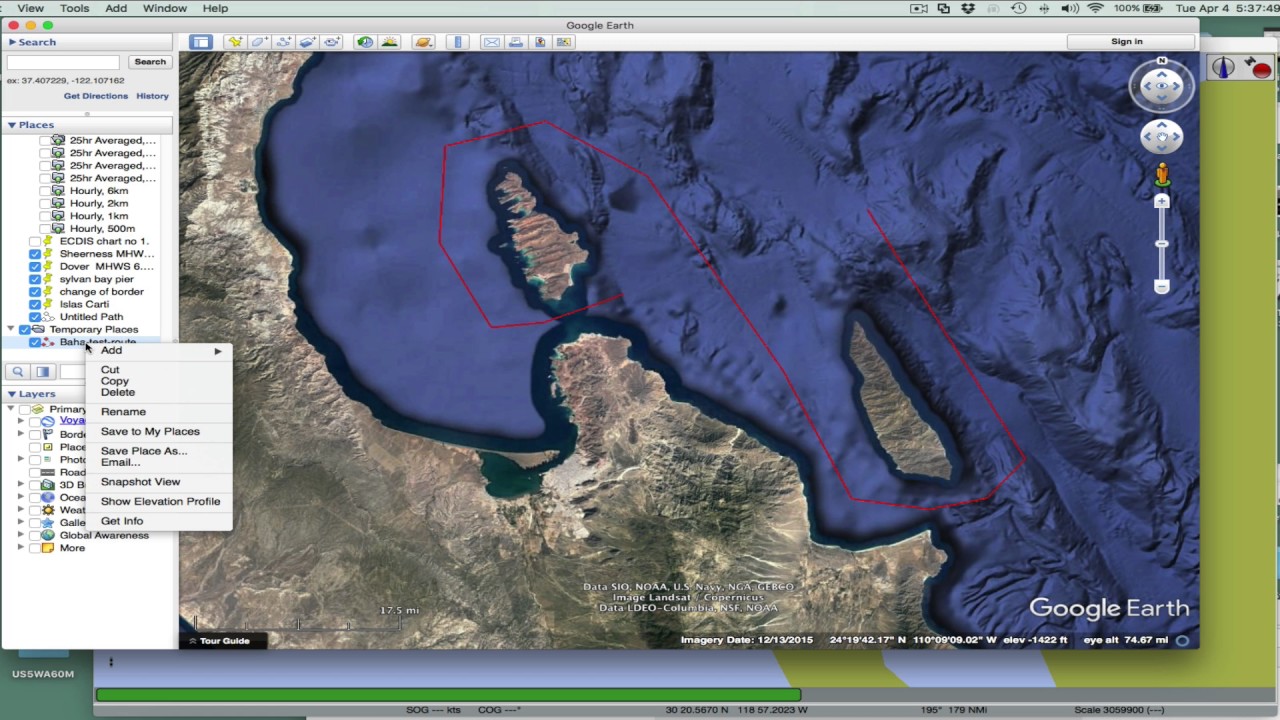Viewport: 1280px width, 720px height.
Task: Click the zoom out minus button
Action: 1161,287
